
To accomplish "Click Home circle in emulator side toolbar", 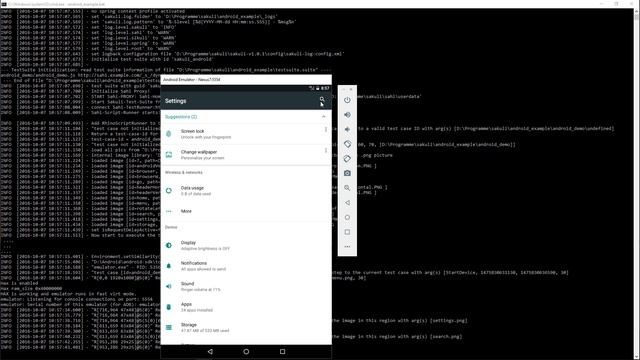I will 347,218.
